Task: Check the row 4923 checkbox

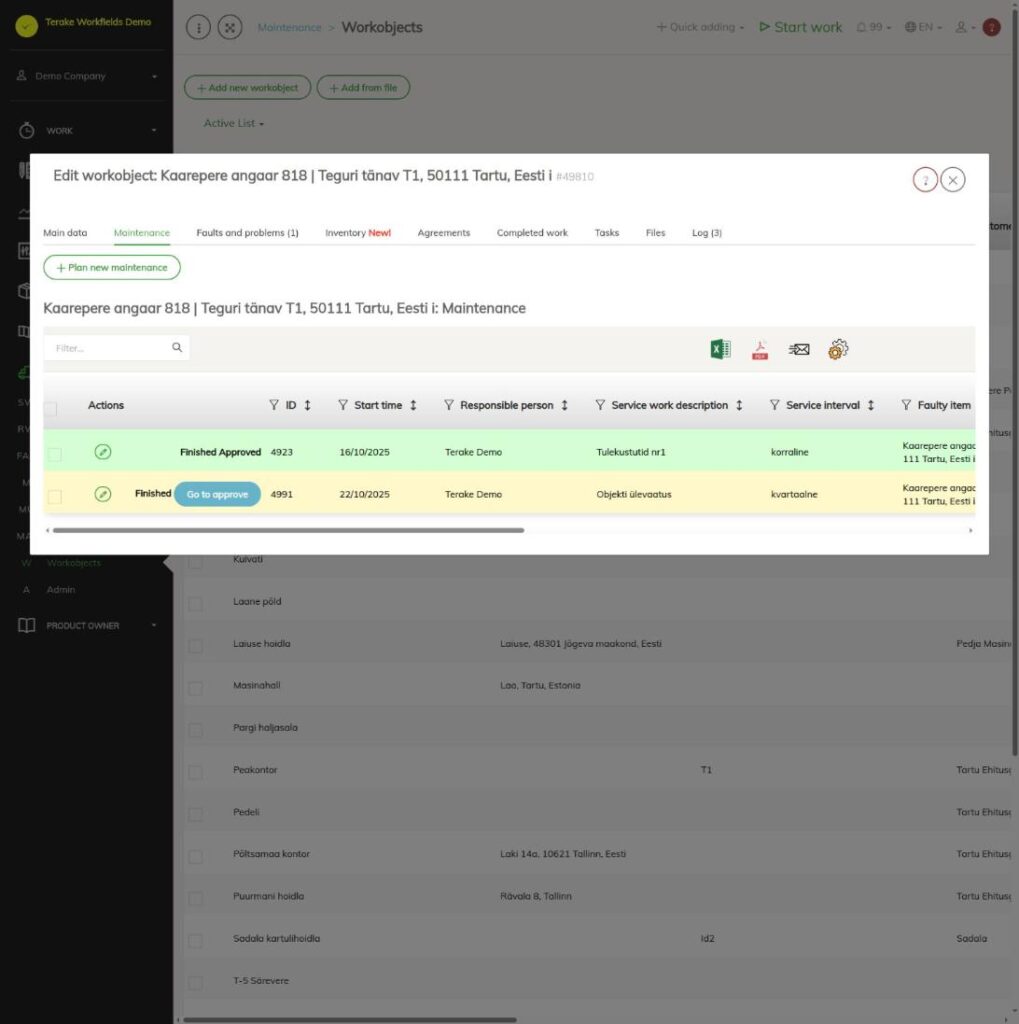Action: [x=55, y=455]
